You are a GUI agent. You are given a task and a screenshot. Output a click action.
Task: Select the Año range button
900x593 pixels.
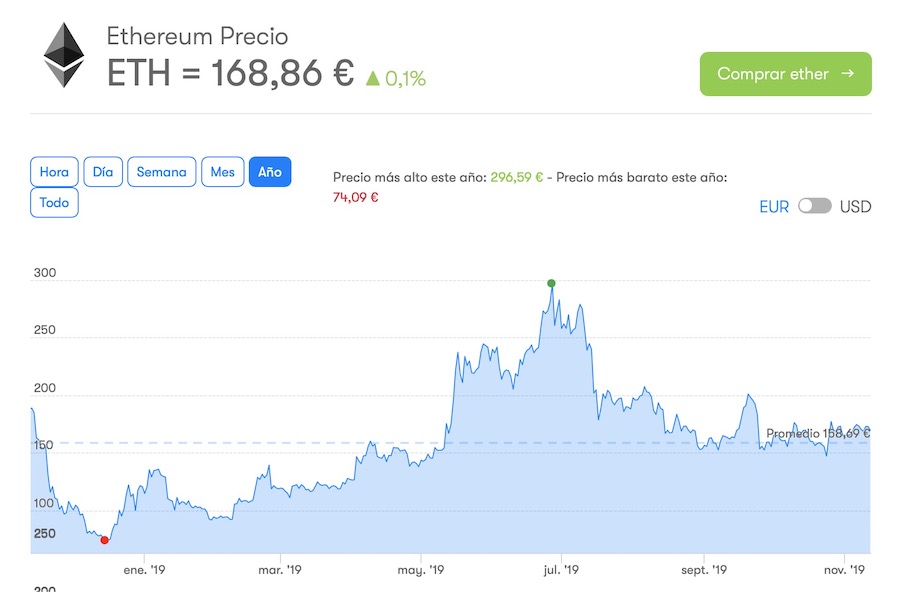click(270, 172)
